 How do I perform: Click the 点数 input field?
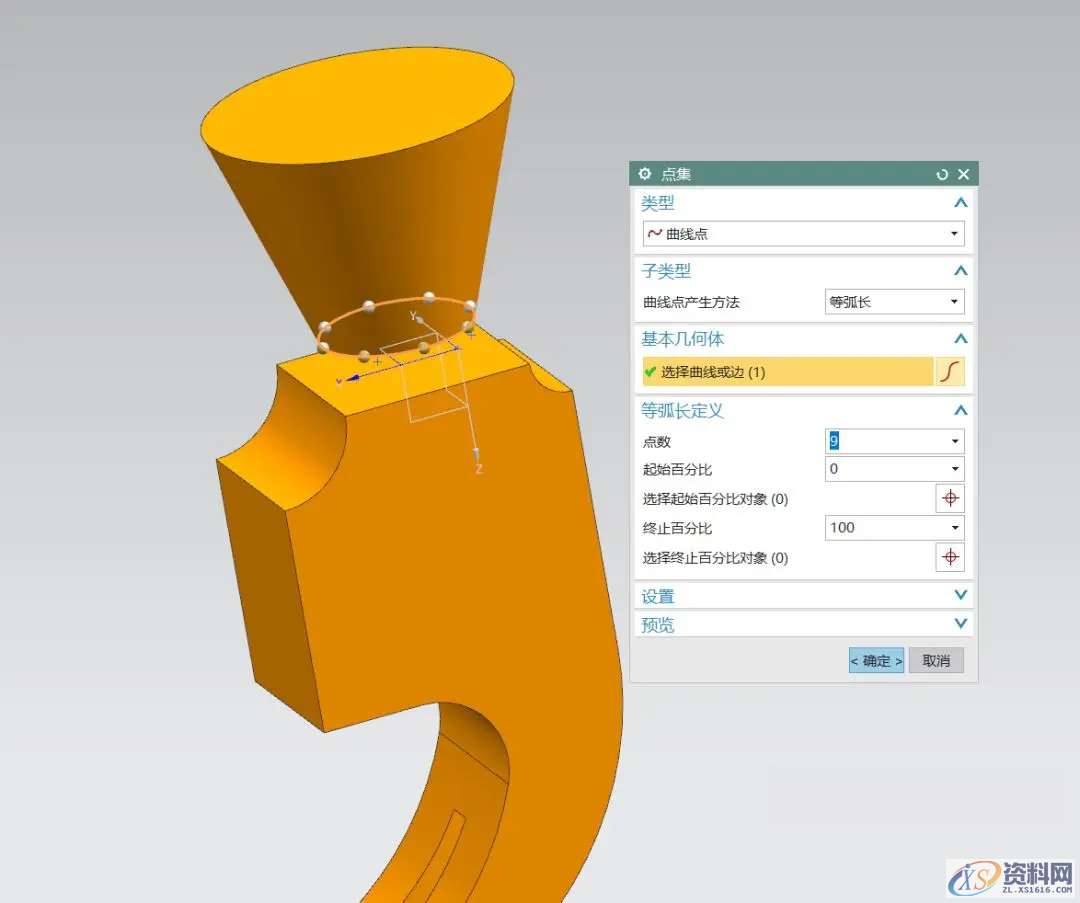pyautogui.click(x=885, y=440)
